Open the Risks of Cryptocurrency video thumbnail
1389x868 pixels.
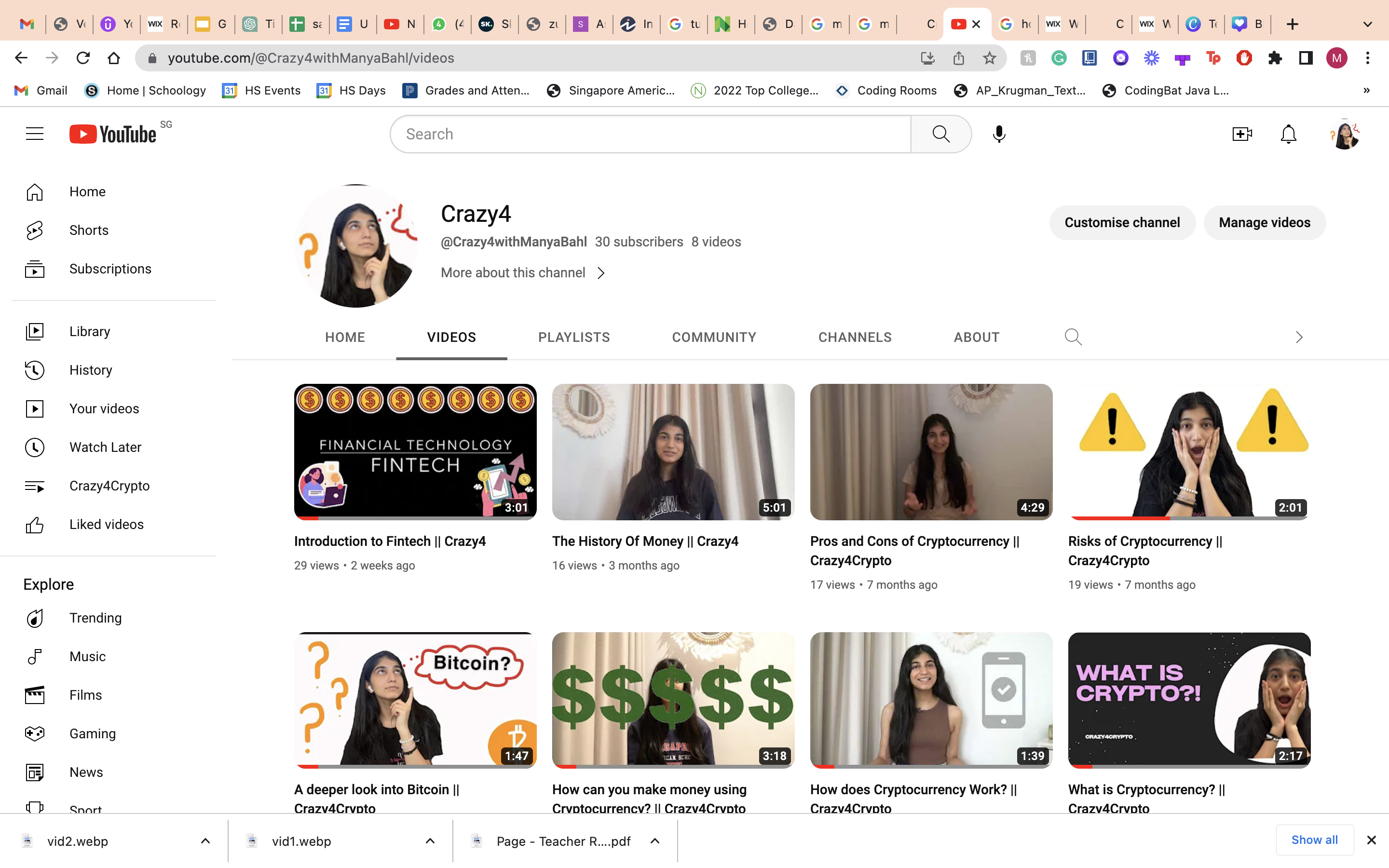coord(1189,452)
